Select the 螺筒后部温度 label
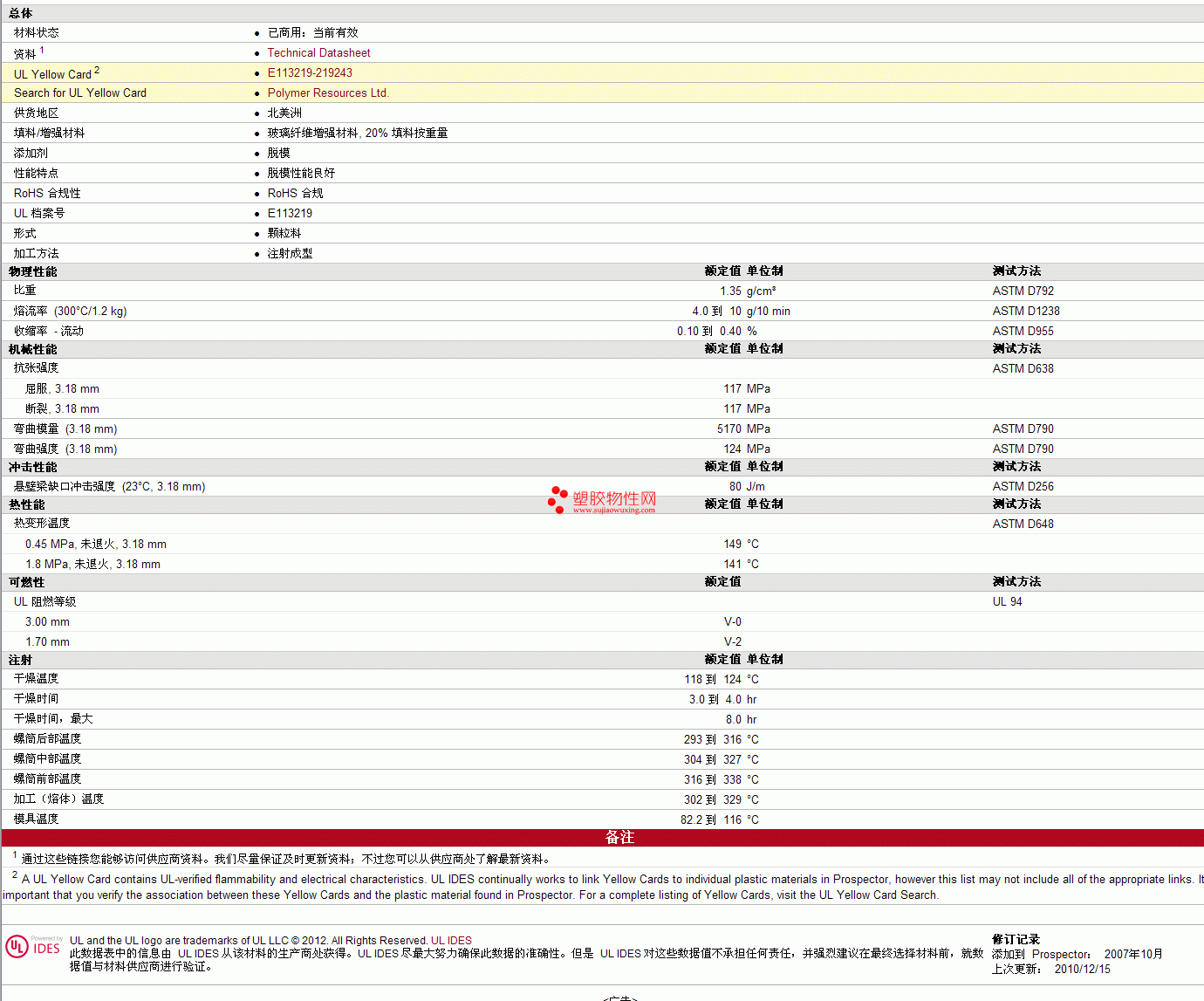This screenshot has height=1001, width=1204. (x=47, y=739)
